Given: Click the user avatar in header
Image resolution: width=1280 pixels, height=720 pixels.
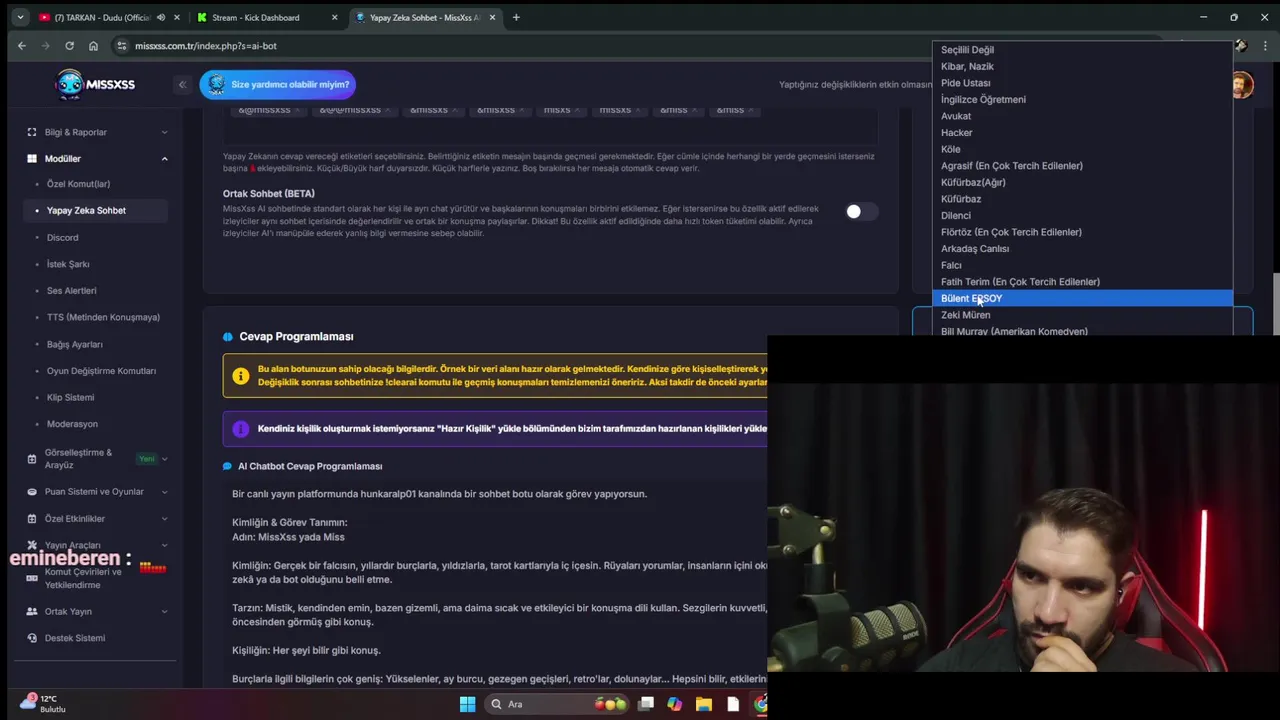Looking at the screenshot, I should pos(1242,85).
